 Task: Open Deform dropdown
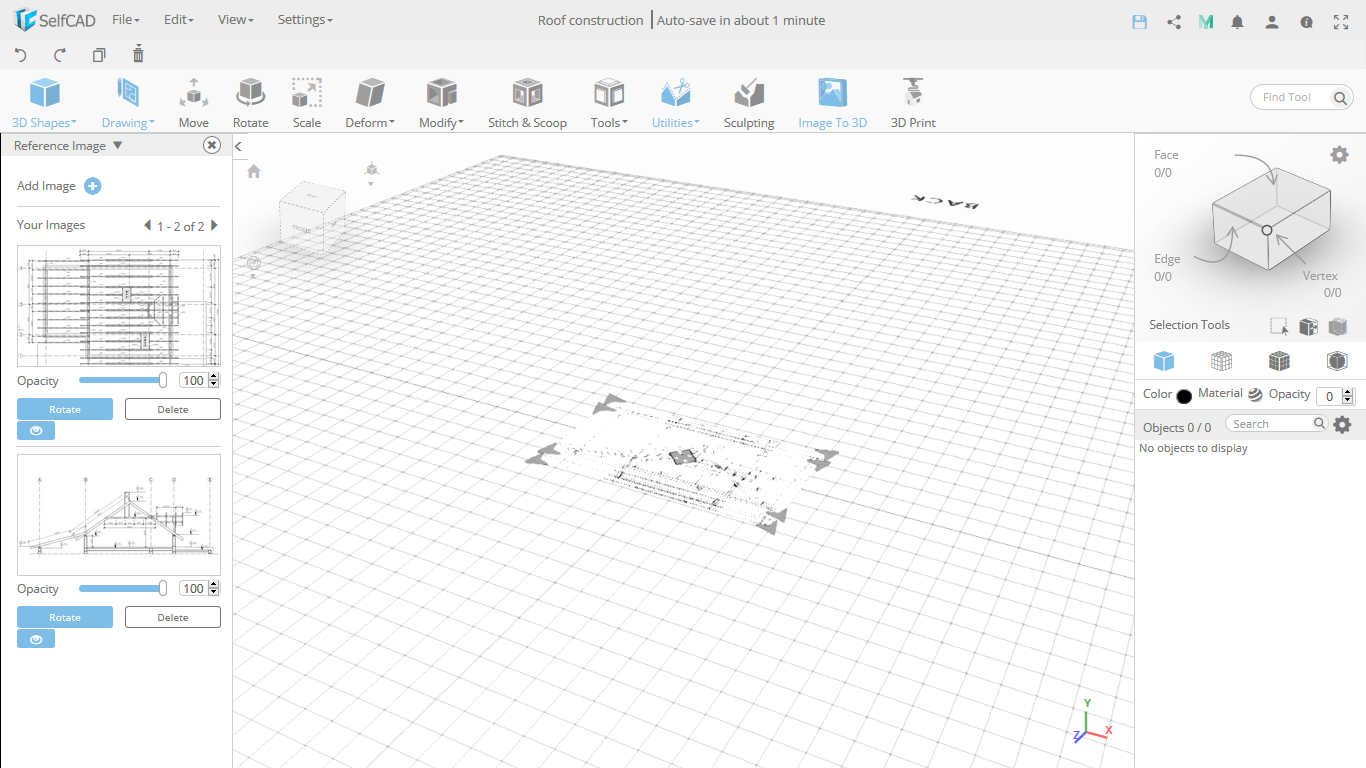pos(370,104)
